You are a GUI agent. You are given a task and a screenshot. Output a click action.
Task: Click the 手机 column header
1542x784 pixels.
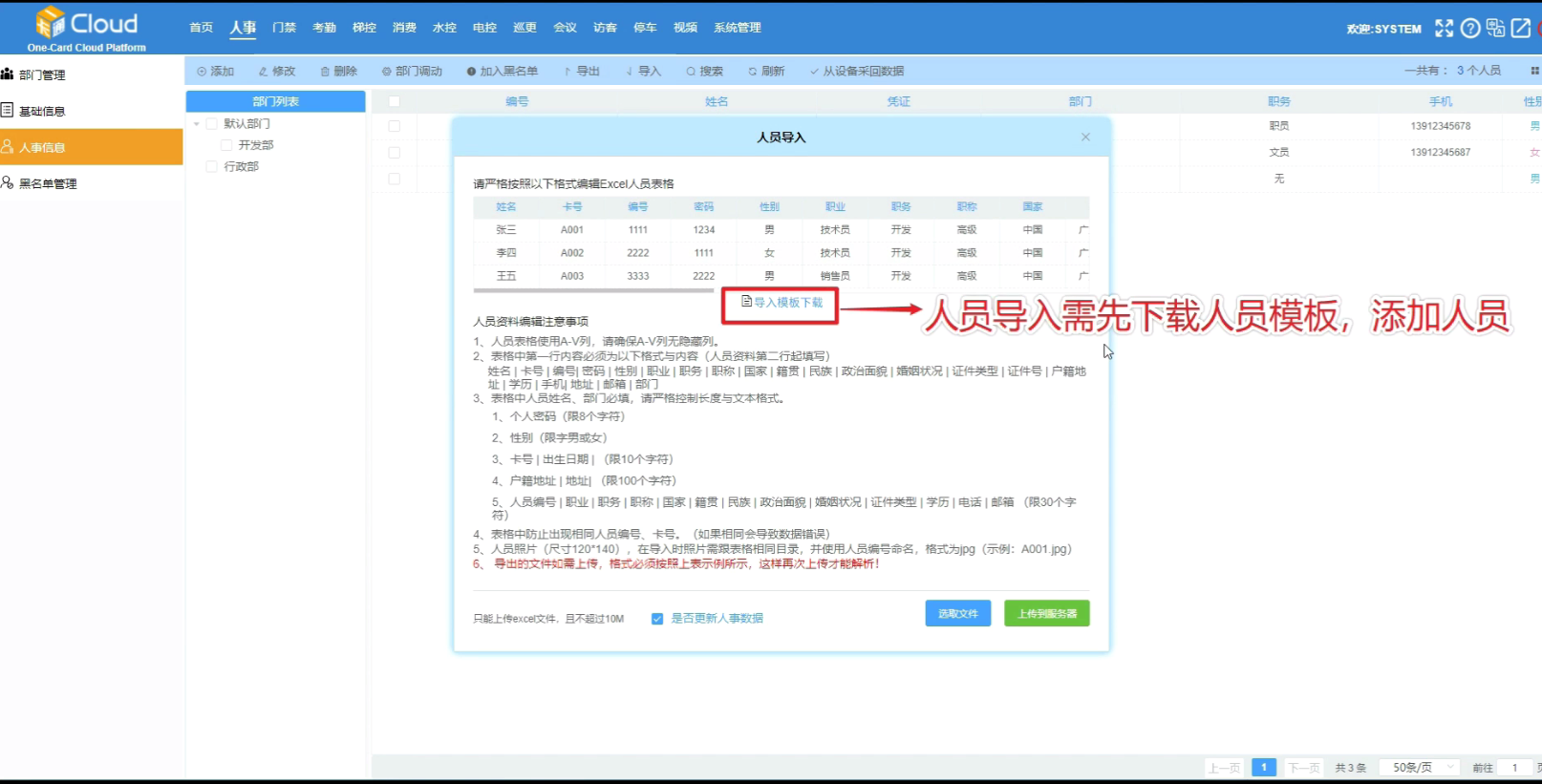point(1441,101)
